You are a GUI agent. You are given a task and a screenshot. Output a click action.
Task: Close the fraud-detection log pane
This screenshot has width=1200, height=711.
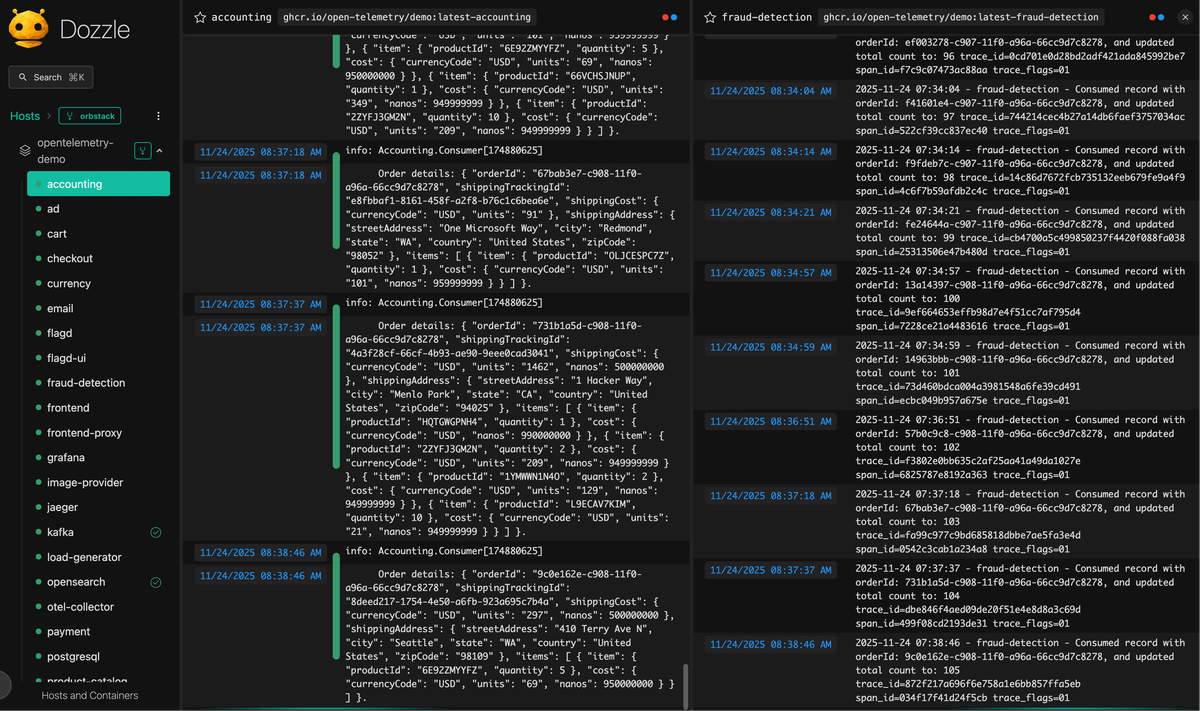pyautogui.click(x=1185, y=17)
